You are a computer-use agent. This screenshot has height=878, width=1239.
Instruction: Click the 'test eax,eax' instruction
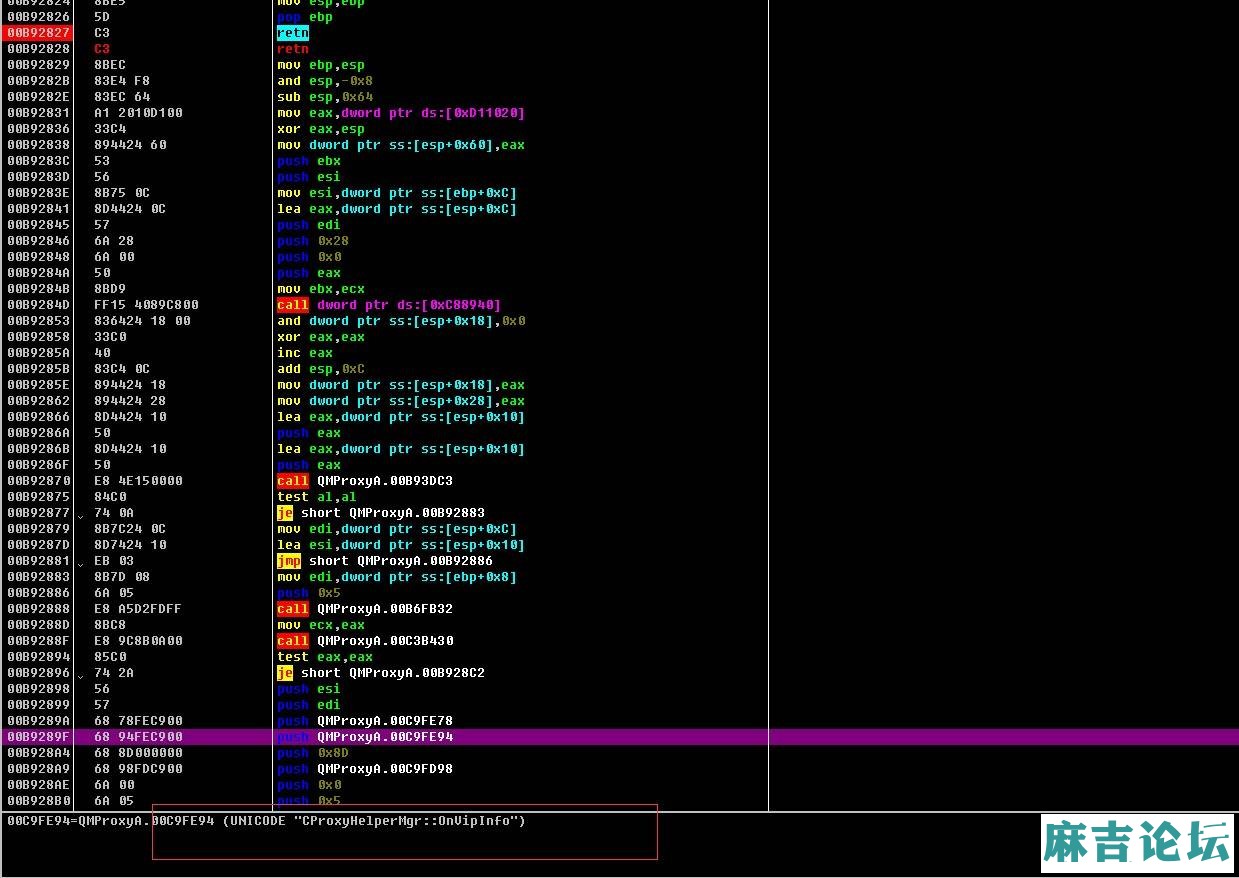point(325,657)
